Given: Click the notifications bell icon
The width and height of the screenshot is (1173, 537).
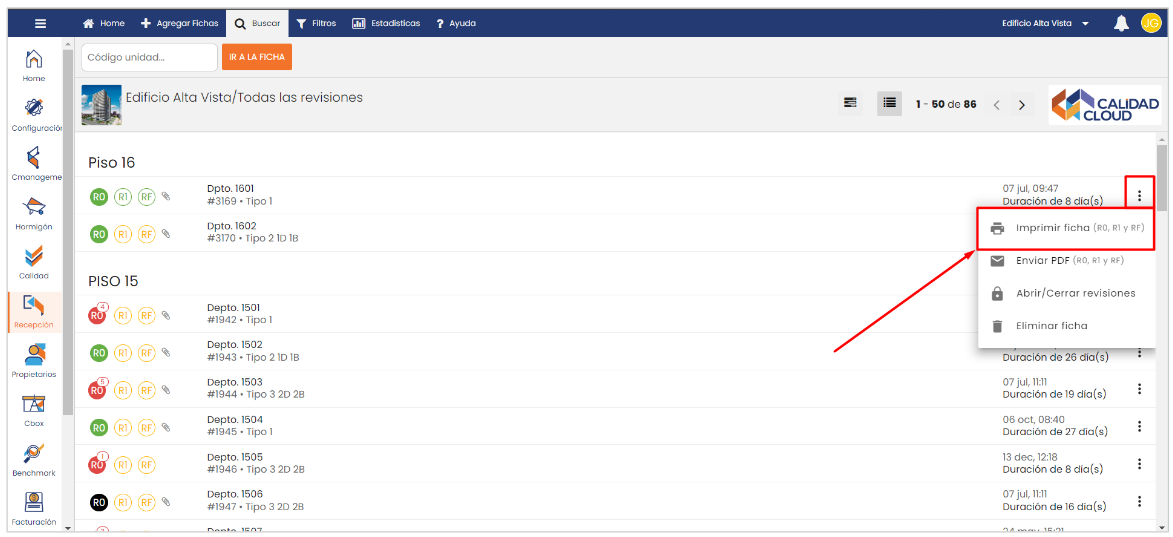Looking at the screenshot, I should point(1121,23).
